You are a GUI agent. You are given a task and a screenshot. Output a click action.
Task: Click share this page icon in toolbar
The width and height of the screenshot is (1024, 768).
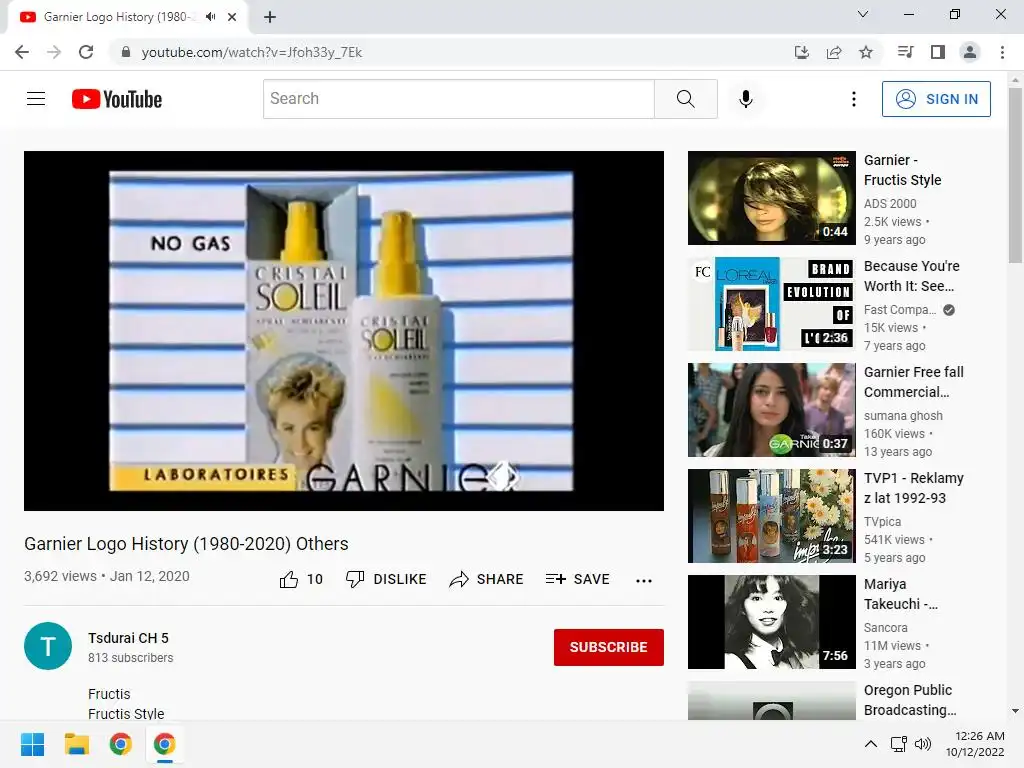[834, 52]
